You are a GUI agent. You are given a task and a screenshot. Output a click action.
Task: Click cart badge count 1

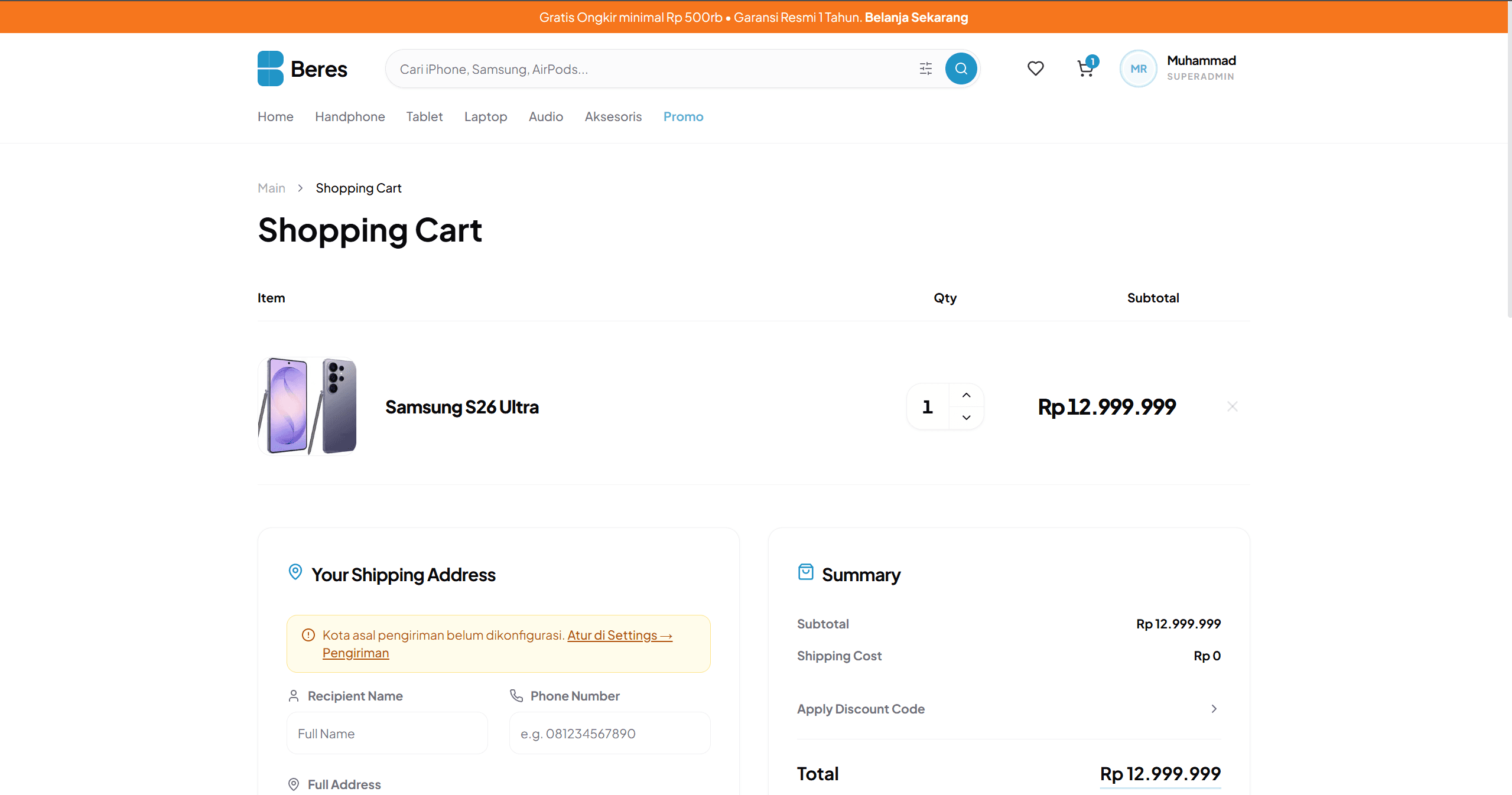tap(1092, 61)
